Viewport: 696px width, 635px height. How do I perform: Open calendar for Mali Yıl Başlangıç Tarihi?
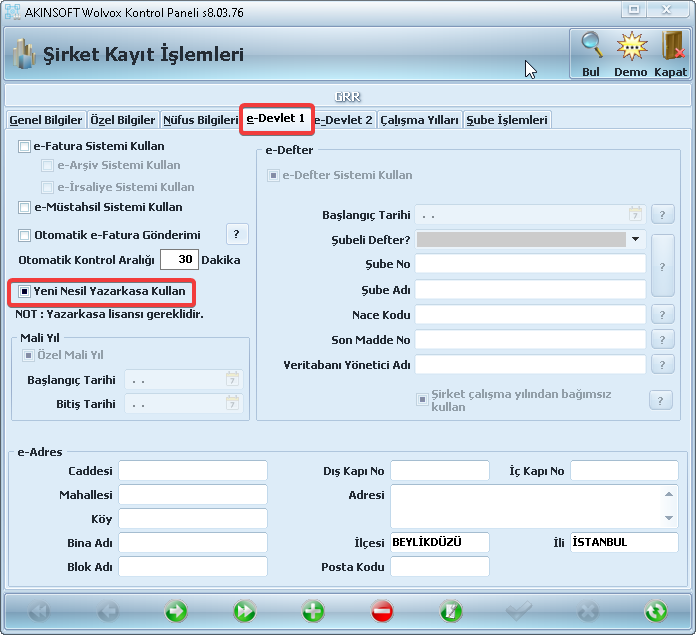[232, 379]
